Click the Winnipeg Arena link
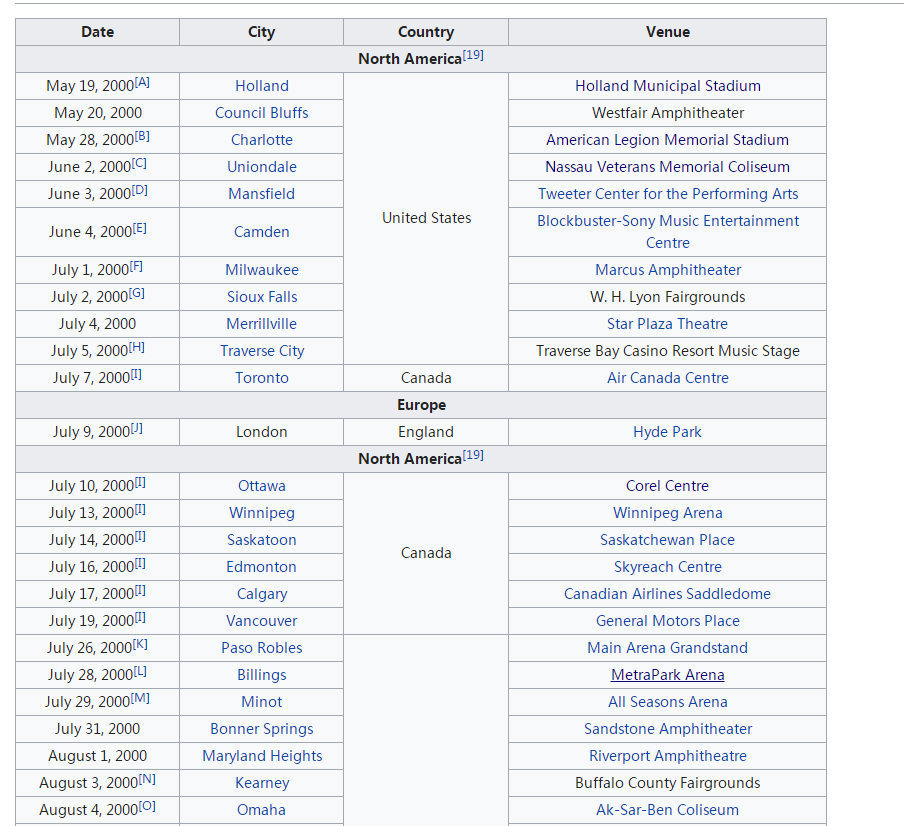 click(x=668, y=513)
